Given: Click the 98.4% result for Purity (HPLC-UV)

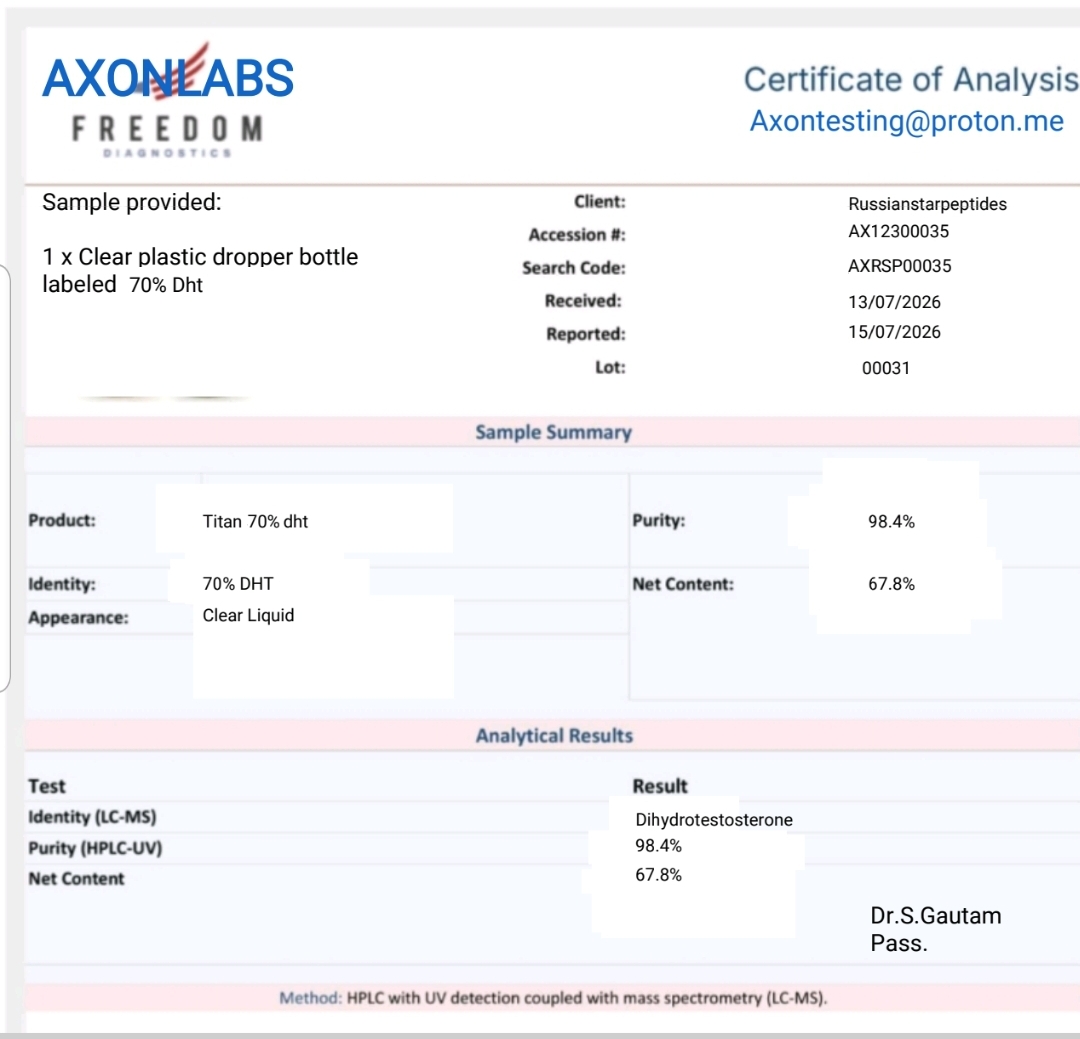Looking at the screenshot, I should [658, 845].
